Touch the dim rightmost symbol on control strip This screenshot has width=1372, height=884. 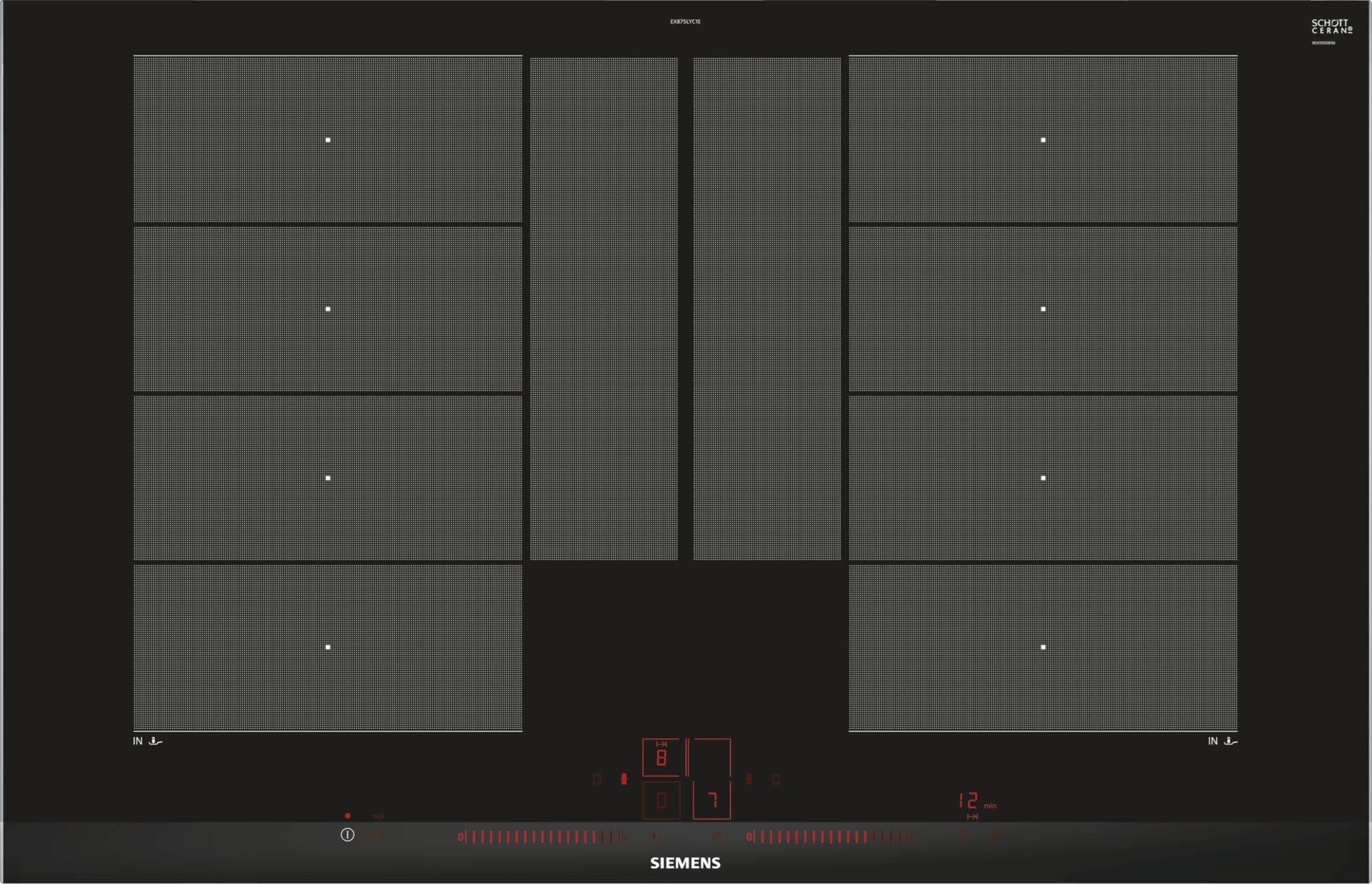click(995, 837)
